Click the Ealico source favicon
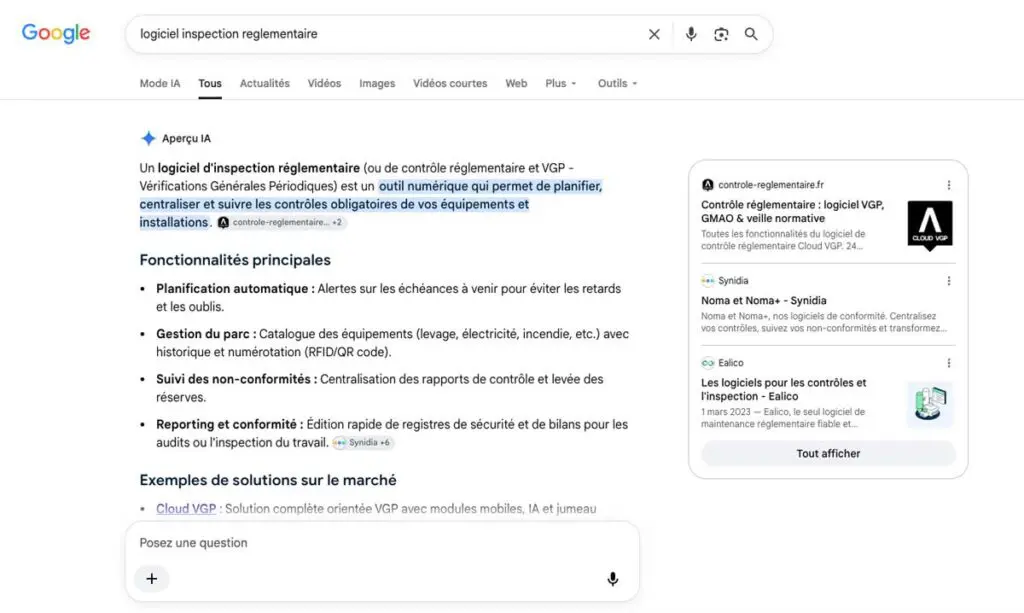1024x613 pixels. pos(707,363)
